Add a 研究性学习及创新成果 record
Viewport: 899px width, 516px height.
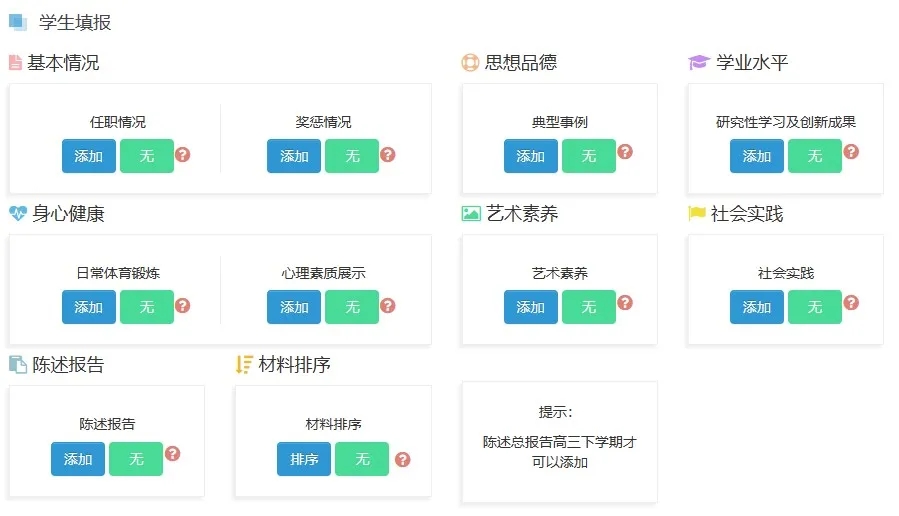(756, 156)
